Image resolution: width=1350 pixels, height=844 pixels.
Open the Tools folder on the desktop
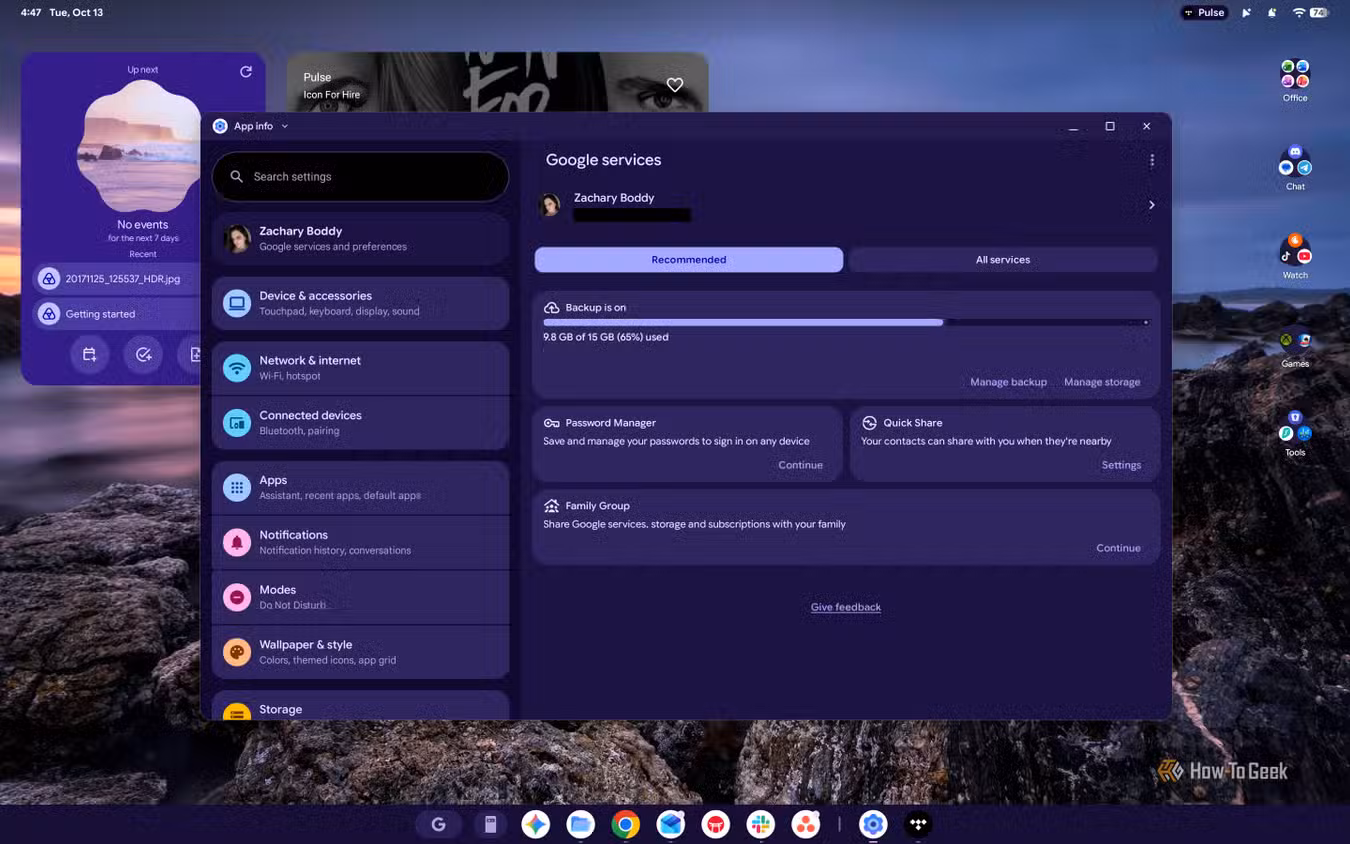[x=1295, y=435]
